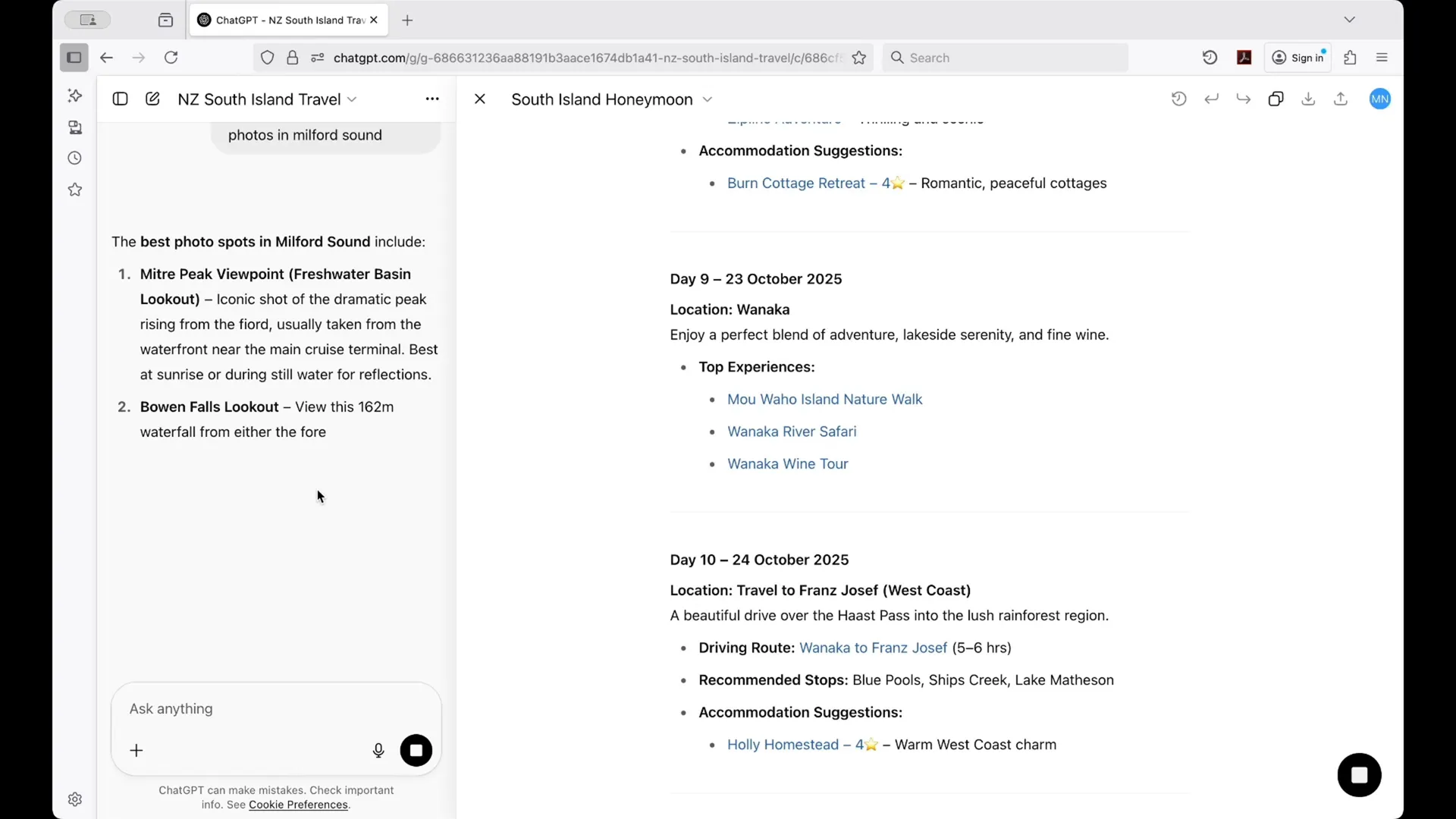Open the site permissions icon in the address bar

(317, 58)
